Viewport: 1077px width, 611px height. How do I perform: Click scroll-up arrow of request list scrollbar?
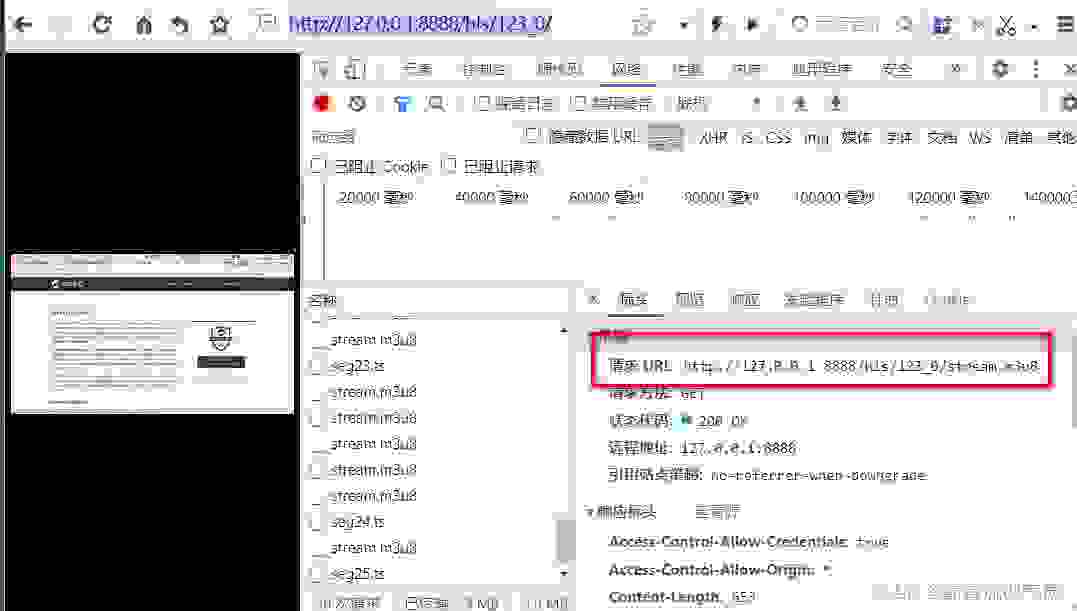pyautogui.click(x=564, y=331)
